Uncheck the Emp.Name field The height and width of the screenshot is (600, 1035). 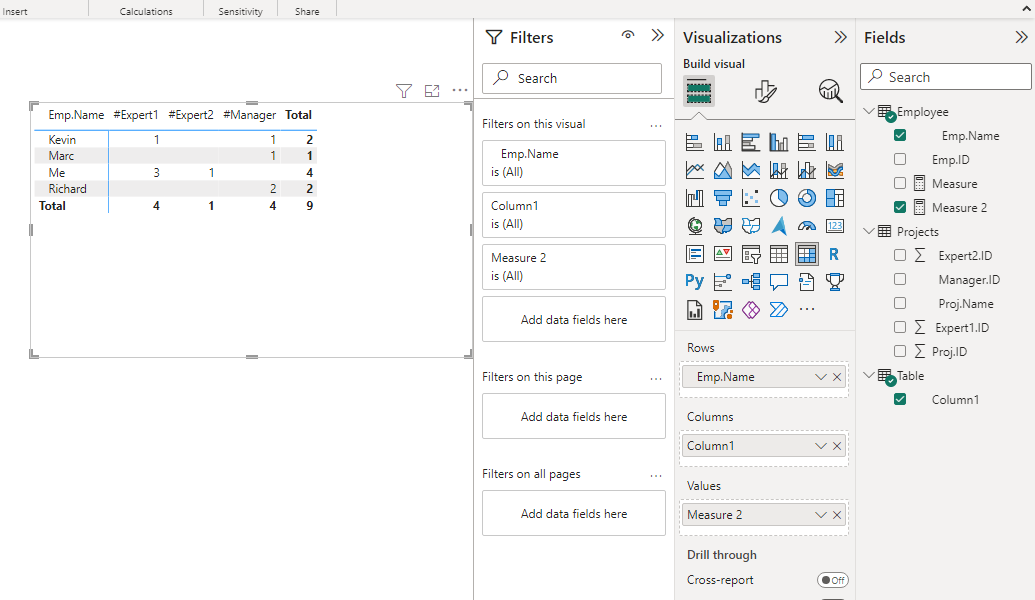pyautogui.click(x=900, y=135)
